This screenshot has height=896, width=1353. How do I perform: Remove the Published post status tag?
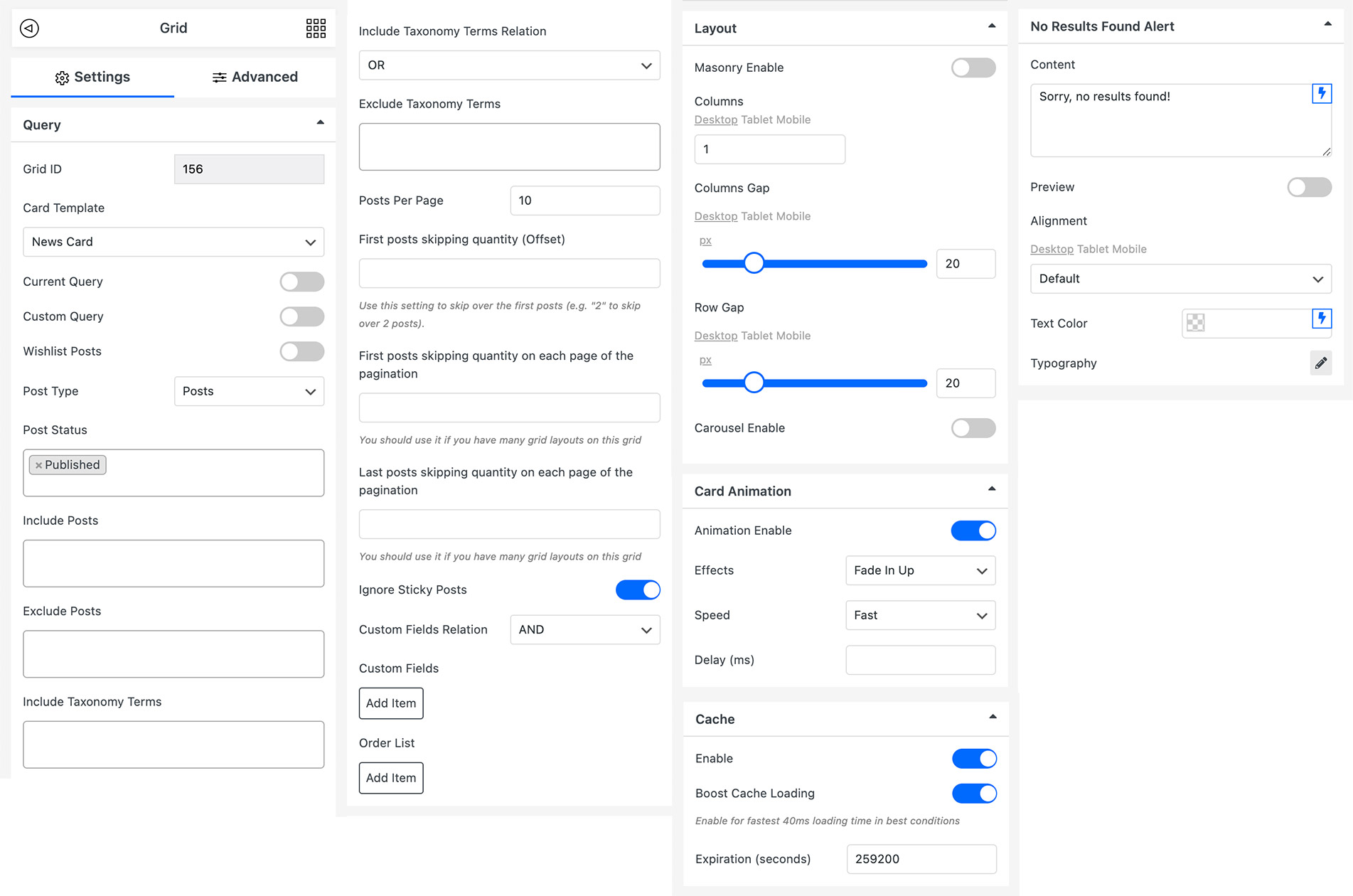click(39, 464)
